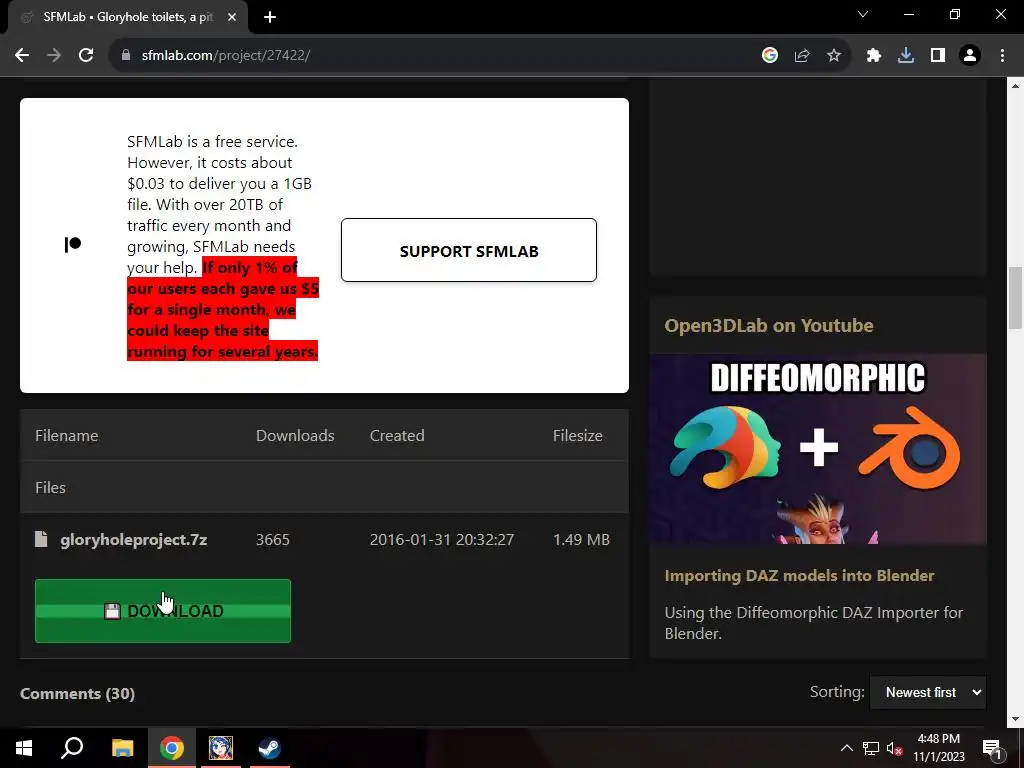Open the Extensions puzzle icon
The image size is (1024, 768).
coord(874,56)
